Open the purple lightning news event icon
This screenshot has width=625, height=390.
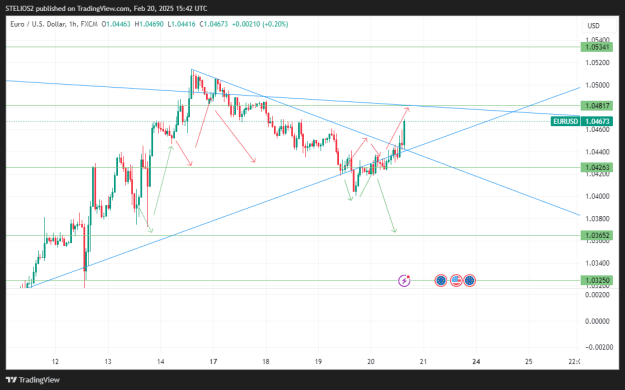click(404, 281)
